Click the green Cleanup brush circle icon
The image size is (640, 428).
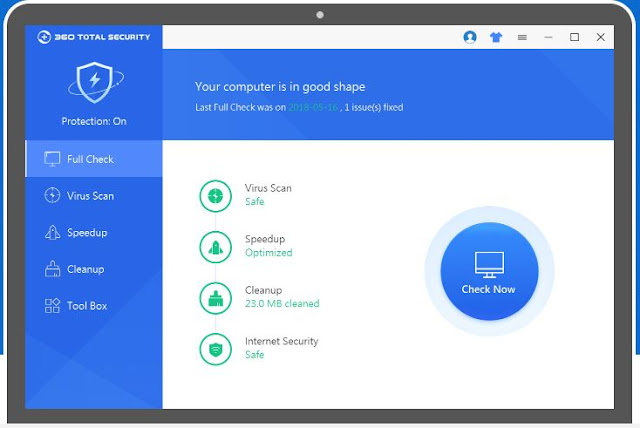[x=216, y=298]
